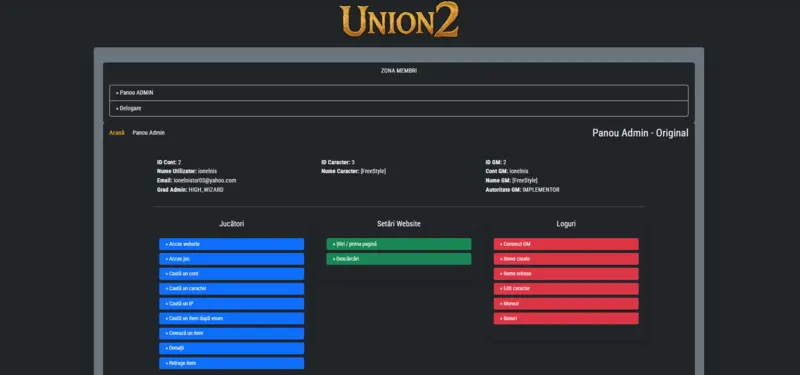Open the Bonuri log
Image resolution: width=800 pixels, height=375 pixels.
[566, 318]
